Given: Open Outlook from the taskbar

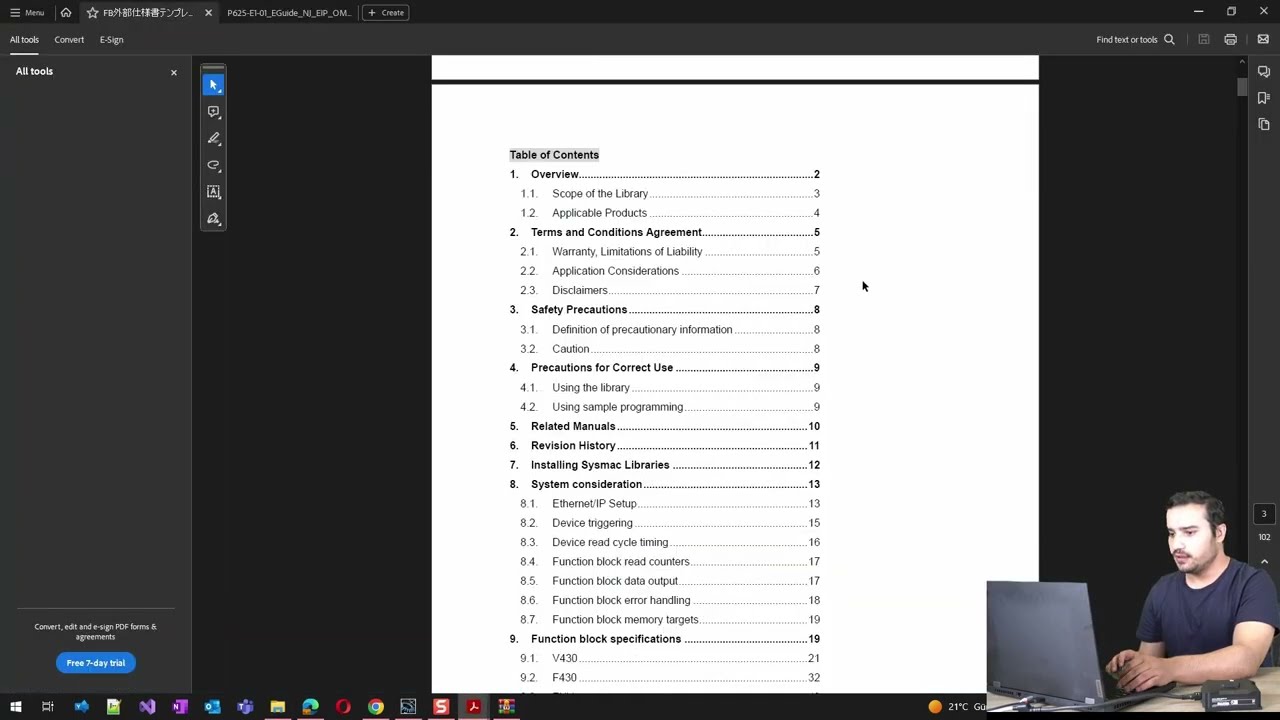Looking at the screenshot, I should coord(212,707).
